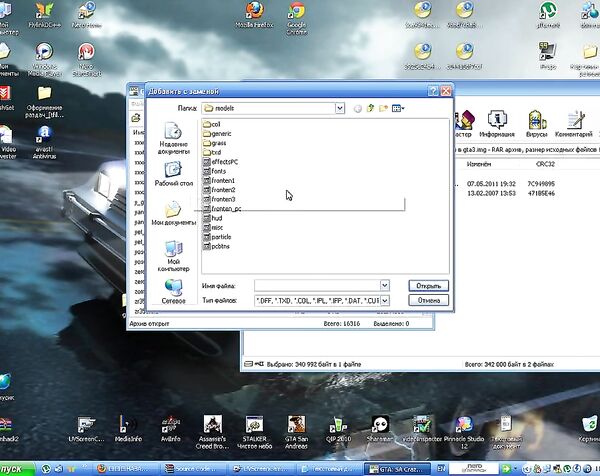Open the view menu icon in dialog toolbar
600x476 pixels.
tap(398, 107)
